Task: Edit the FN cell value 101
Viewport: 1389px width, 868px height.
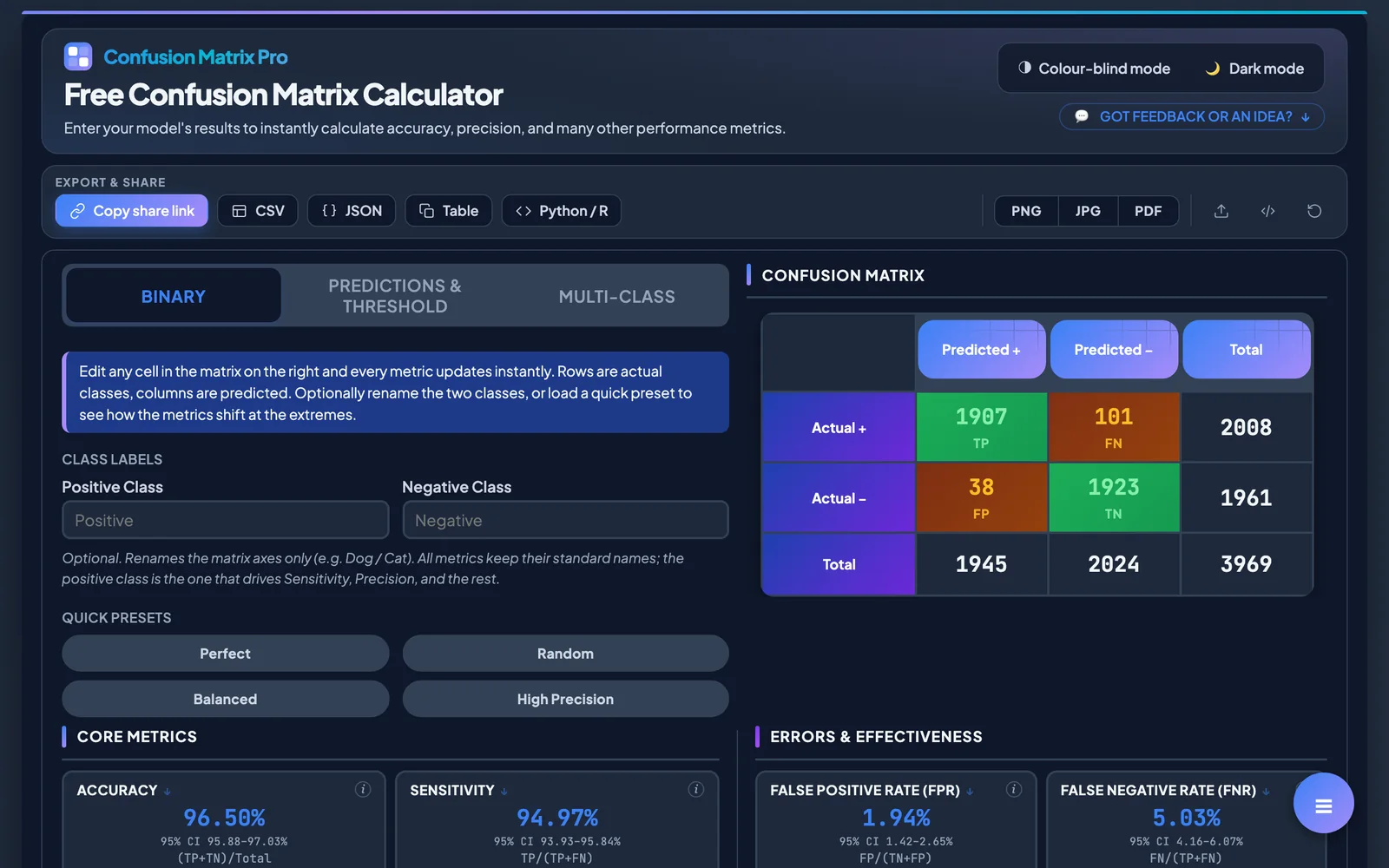Action: pos(1114,418)
